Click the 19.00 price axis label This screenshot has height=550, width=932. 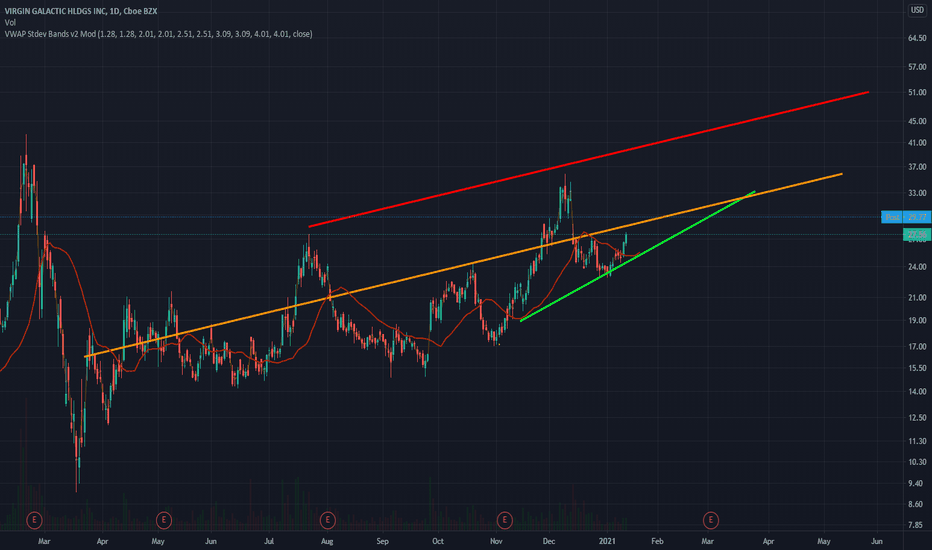(x=917, y=320)
